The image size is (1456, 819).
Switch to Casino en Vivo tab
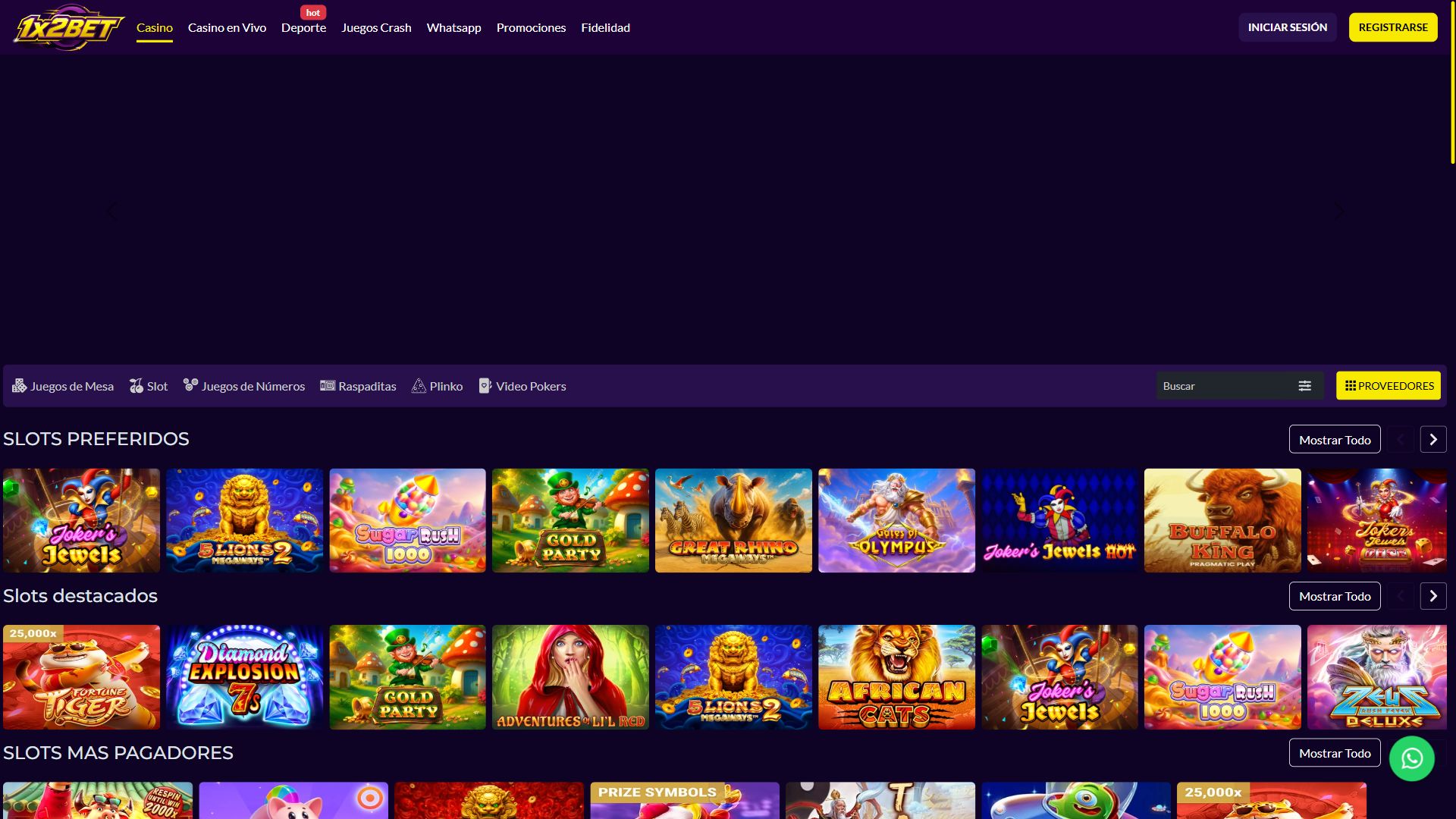227,27
